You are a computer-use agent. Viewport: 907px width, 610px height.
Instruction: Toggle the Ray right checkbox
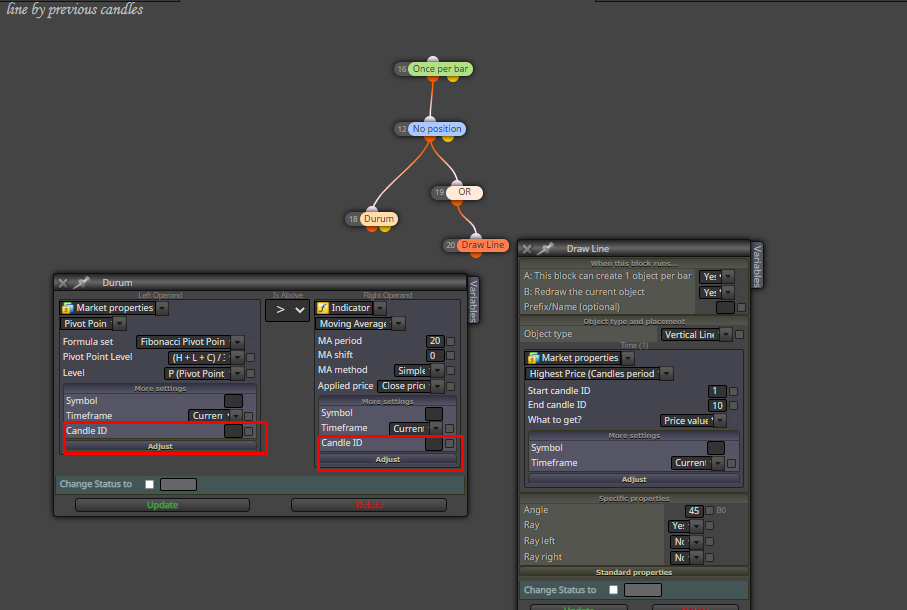[x=709, y=557]
